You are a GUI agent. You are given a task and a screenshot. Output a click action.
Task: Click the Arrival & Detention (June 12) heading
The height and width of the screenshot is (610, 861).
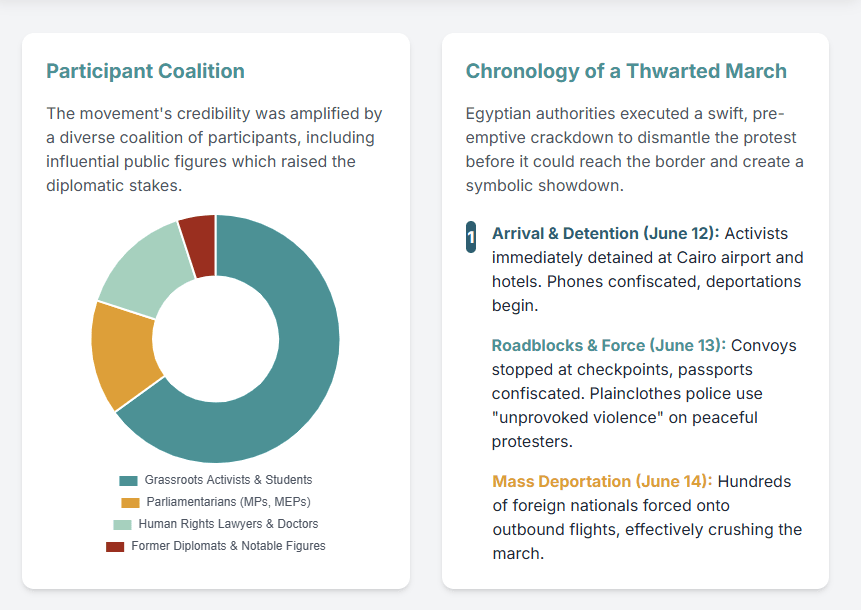(x=604, y=233)
